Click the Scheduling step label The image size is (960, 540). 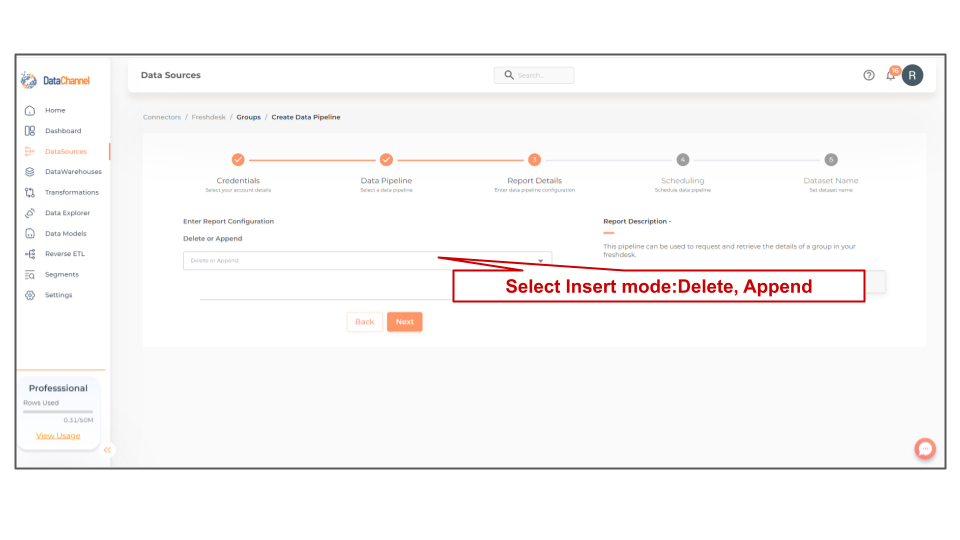point(683,181)
